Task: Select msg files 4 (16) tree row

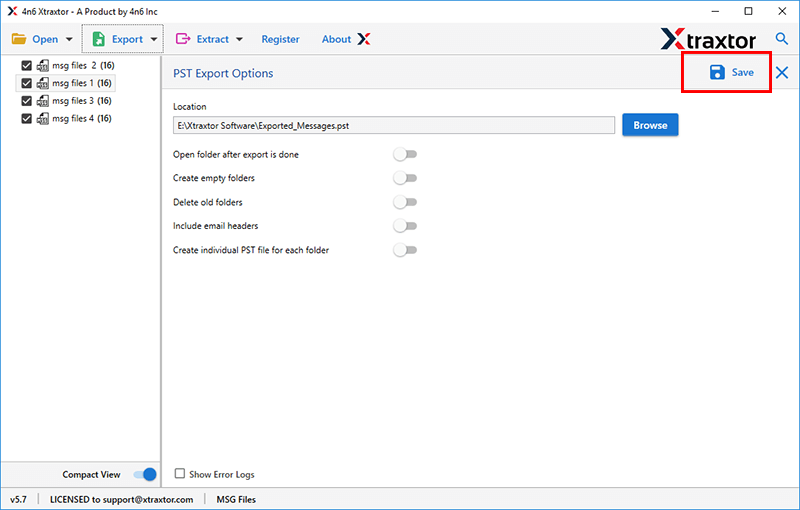Action: click(x=66, y=118)
